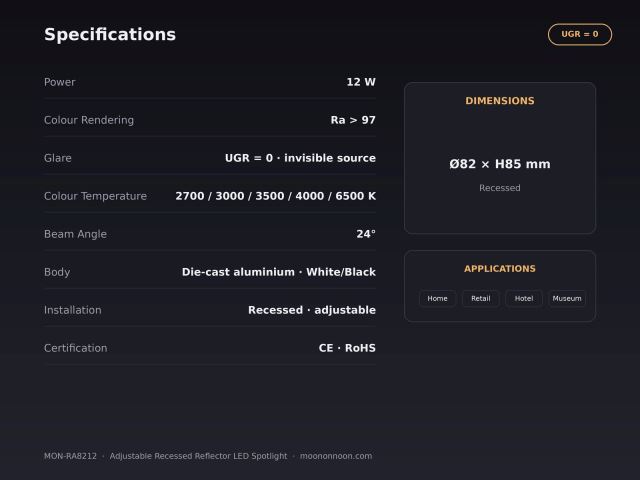This screenshot has height=480, width=640.
Task: Click the 24° beam angle value
Action: tap(366, 234)
